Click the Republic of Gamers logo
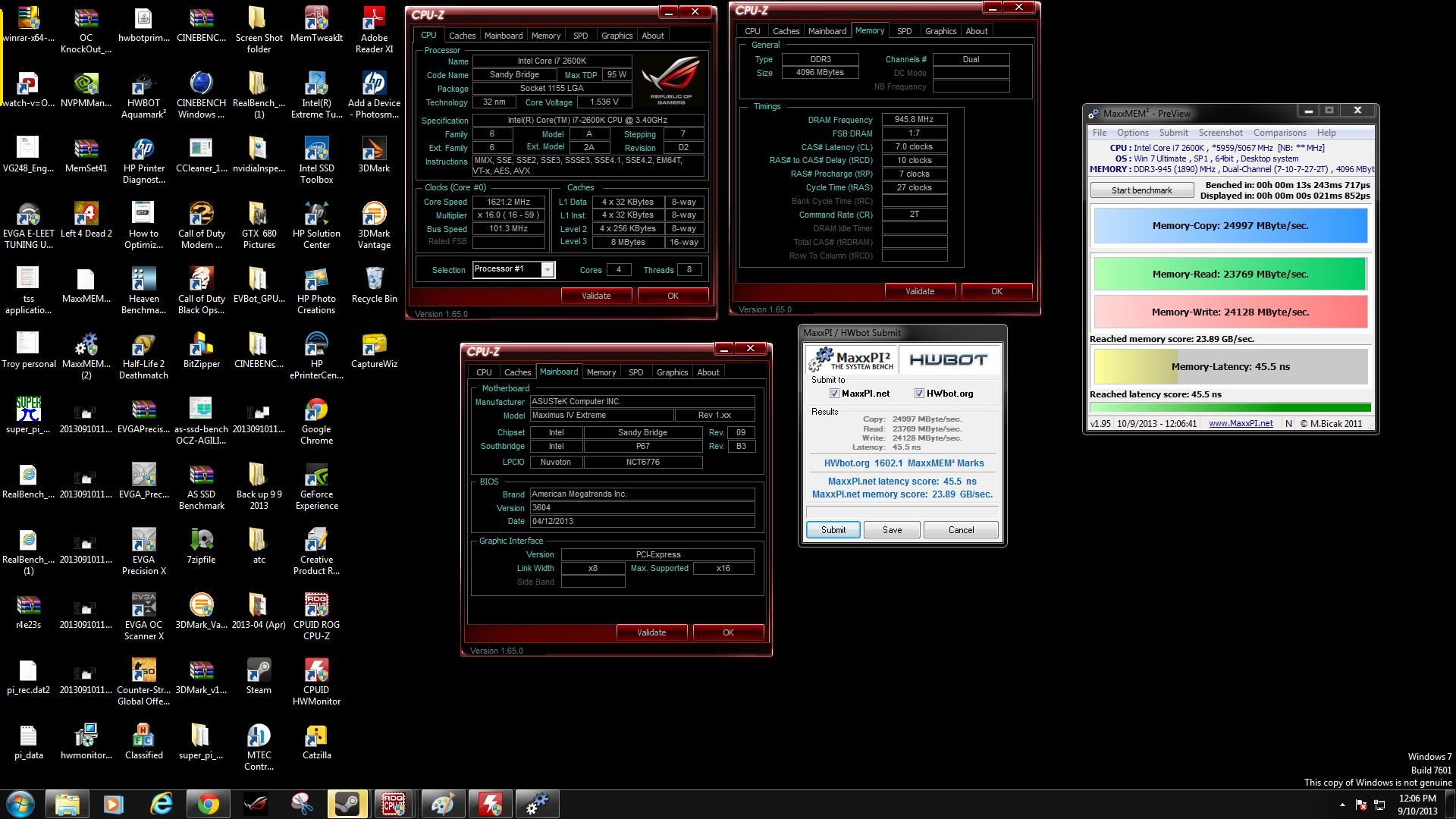This screenshot has width=1456, height=819. pos(670,80)
